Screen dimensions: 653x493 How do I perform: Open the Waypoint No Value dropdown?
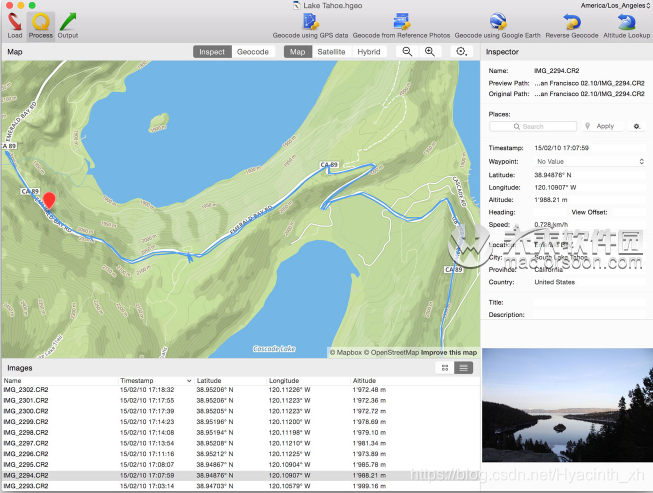point(590,162)
